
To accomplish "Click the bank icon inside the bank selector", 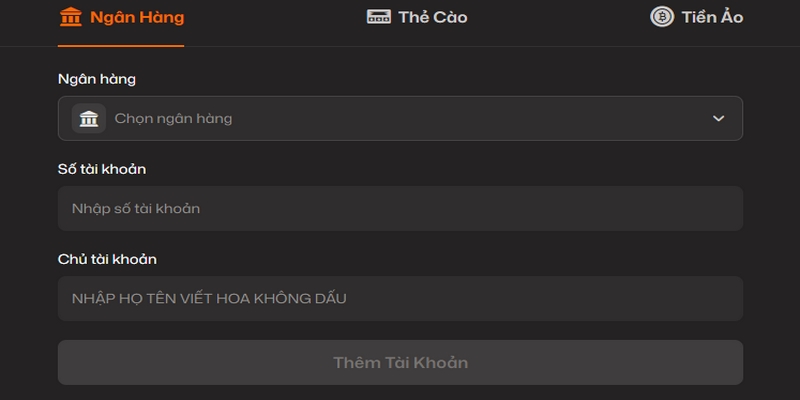I will pos(89,118).
